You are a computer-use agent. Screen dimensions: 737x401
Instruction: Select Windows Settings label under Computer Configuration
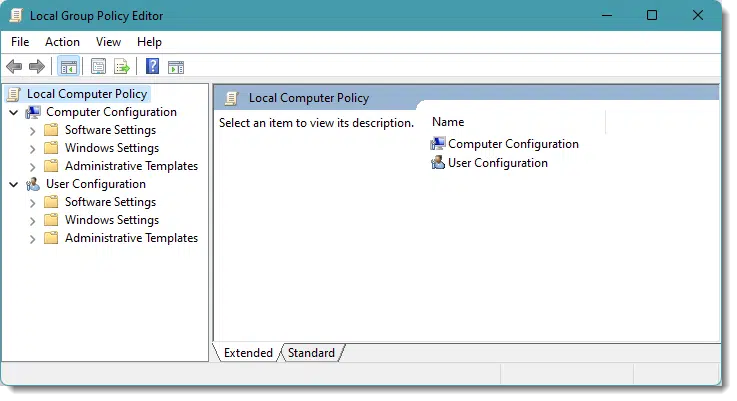[x=112, y=148]
